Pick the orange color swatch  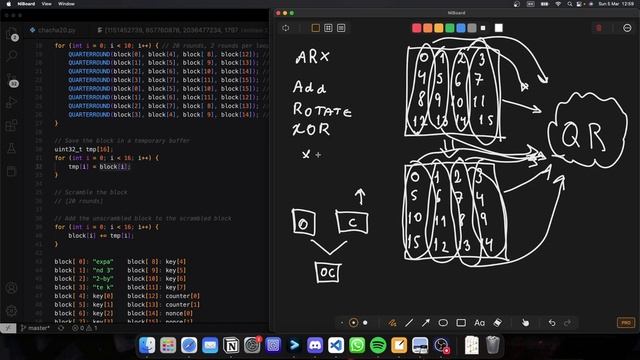coord(428,28)
